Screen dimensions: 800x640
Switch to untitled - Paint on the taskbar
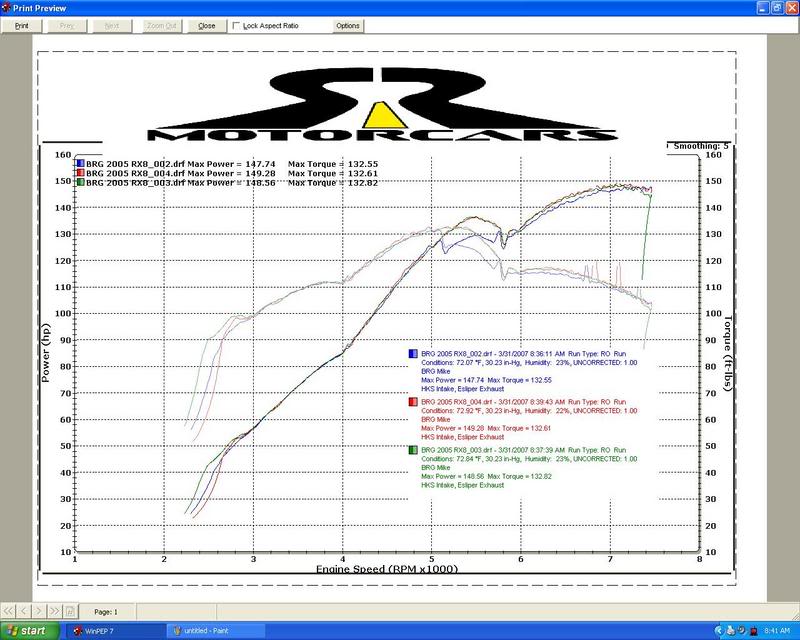point(216,631)
